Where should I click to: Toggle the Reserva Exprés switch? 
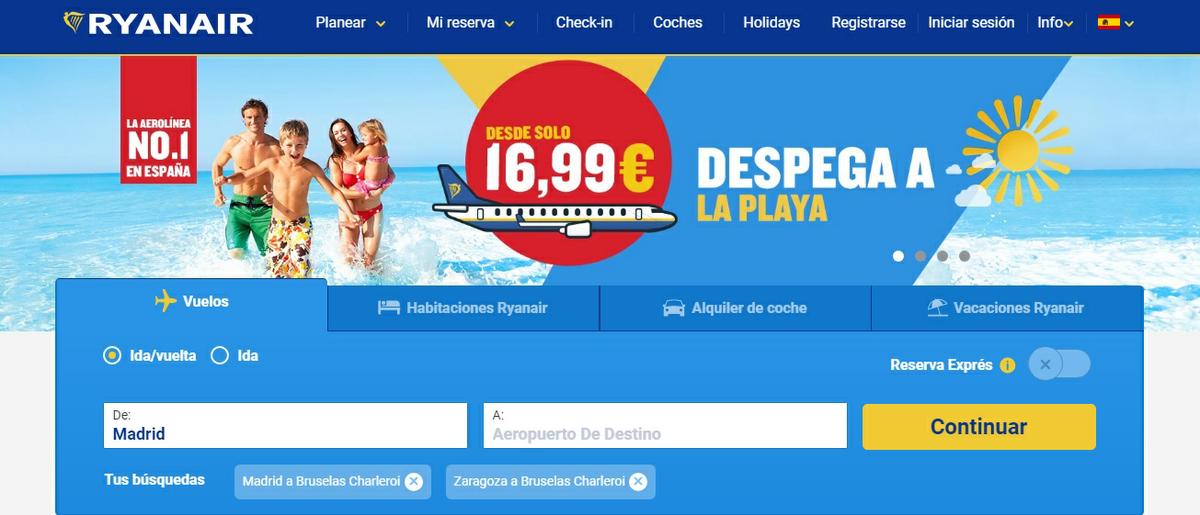[1060, 364]
